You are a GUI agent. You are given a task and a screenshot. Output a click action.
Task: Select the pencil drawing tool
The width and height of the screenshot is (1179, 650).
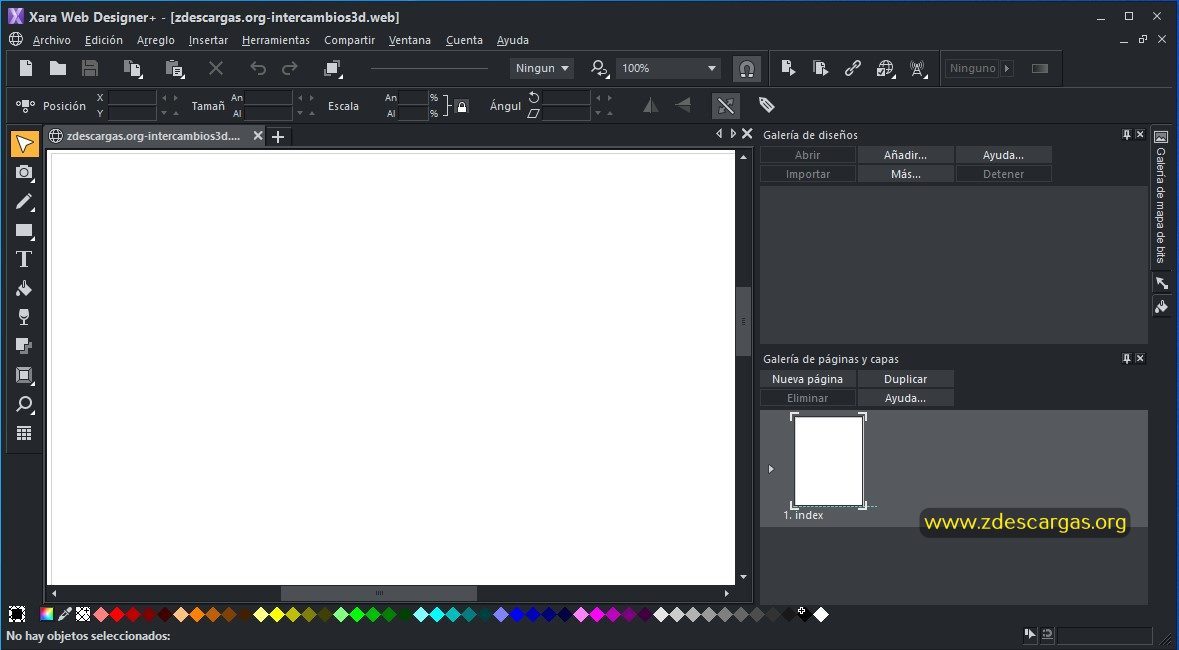tap(24, 202)
